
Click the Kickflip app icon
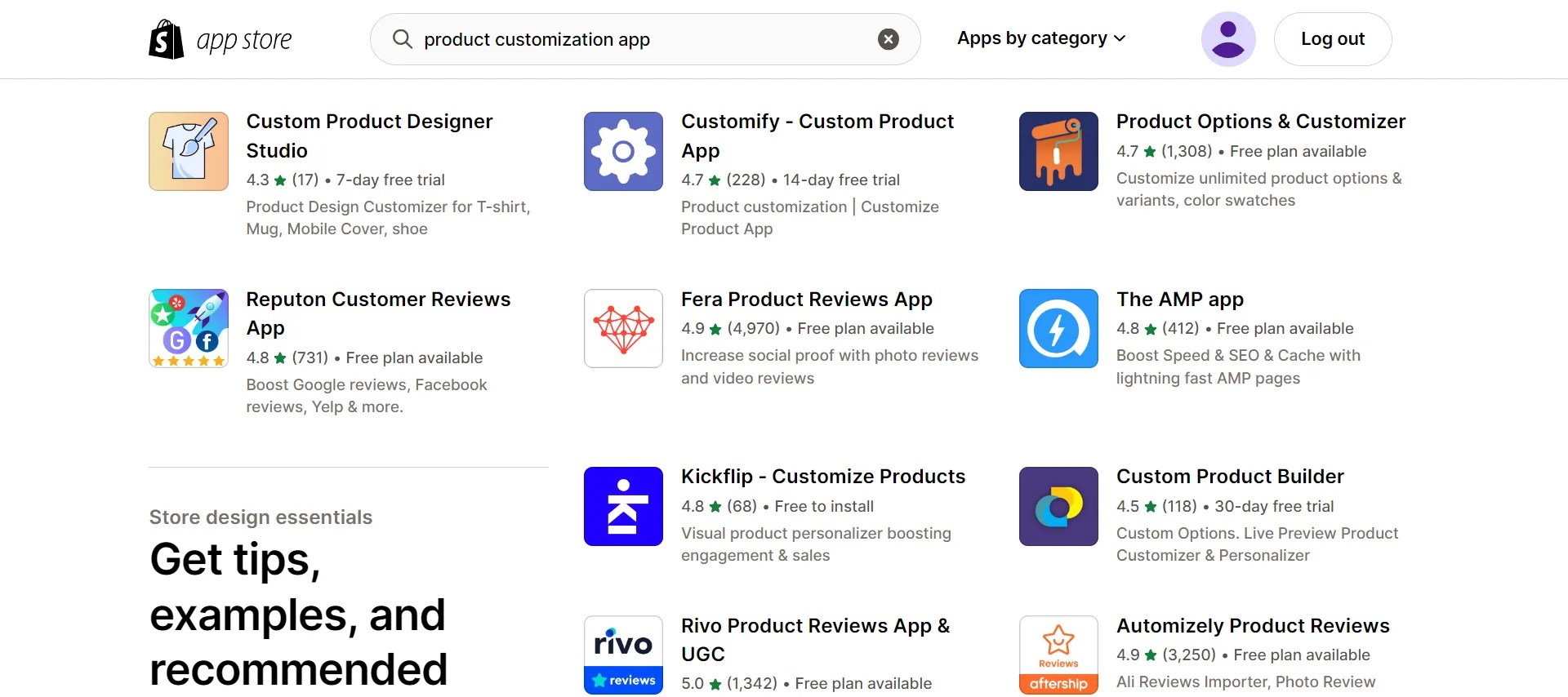point(623,506)
